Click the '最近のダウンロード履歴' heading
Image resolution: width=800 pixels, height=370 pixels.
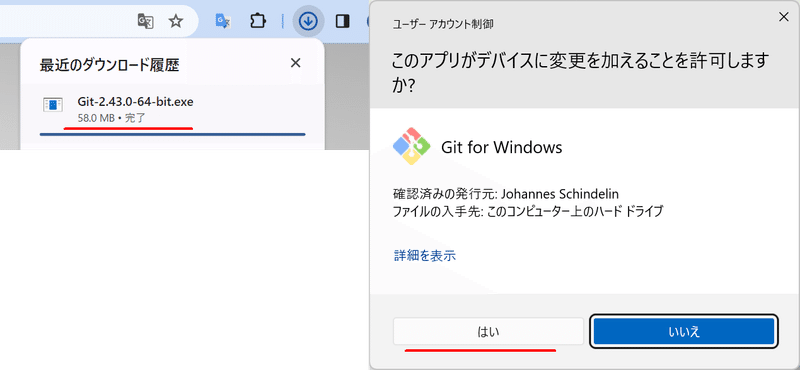(x=110, y=65)
